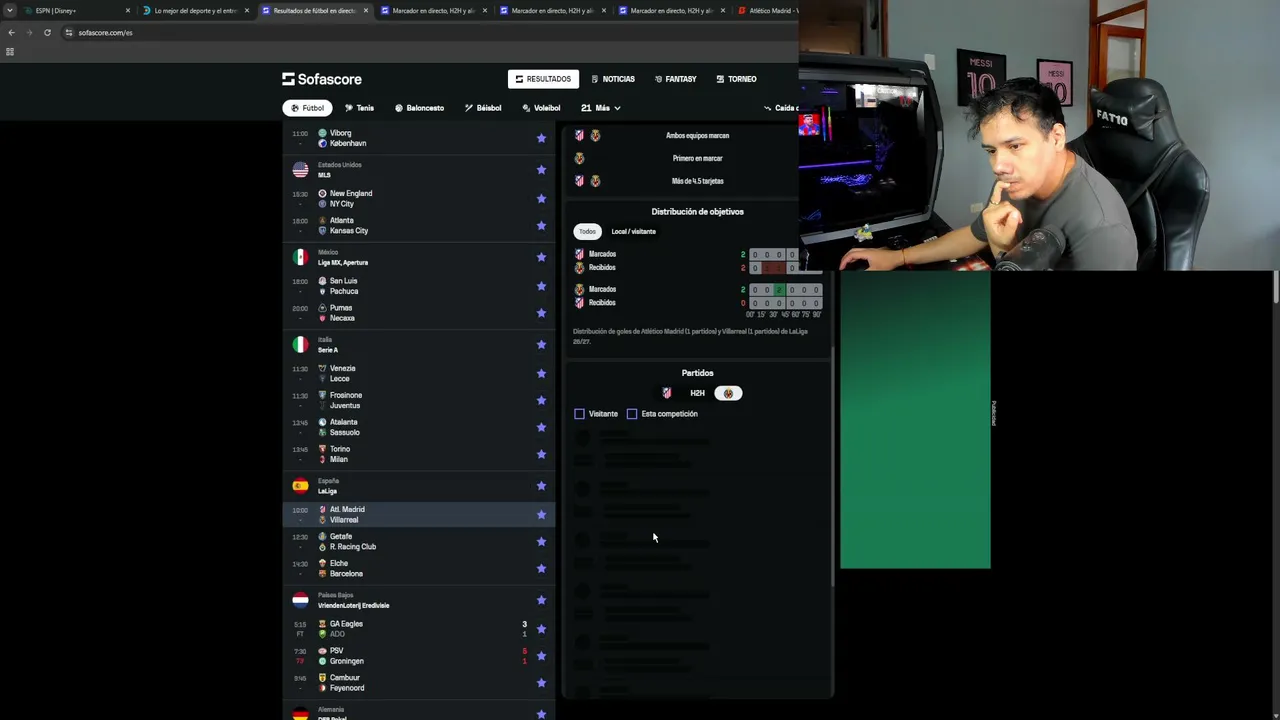The image size is (1280, 720).
Task: Switch to the ESPN | Disney+ browser tab
Action: point(75,11)
